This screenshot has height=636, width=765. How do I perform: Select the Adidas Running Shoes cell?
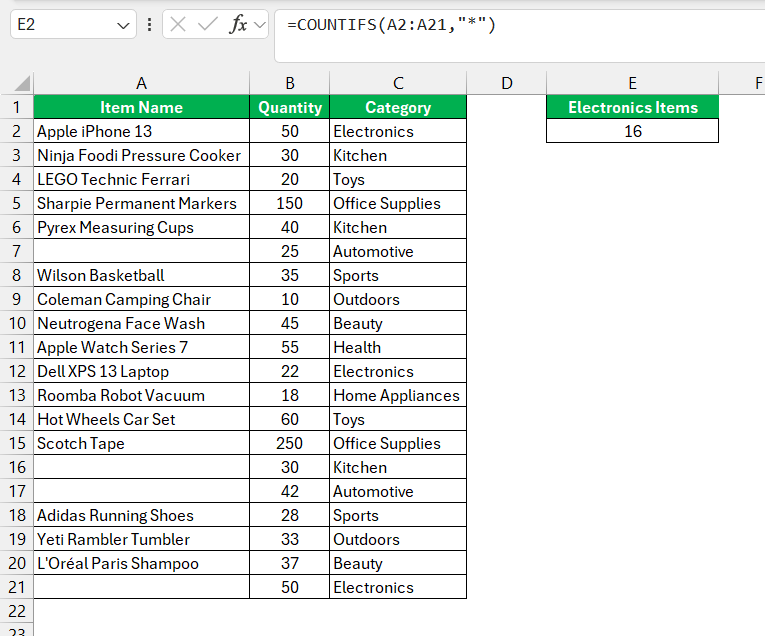pos(141,515)
